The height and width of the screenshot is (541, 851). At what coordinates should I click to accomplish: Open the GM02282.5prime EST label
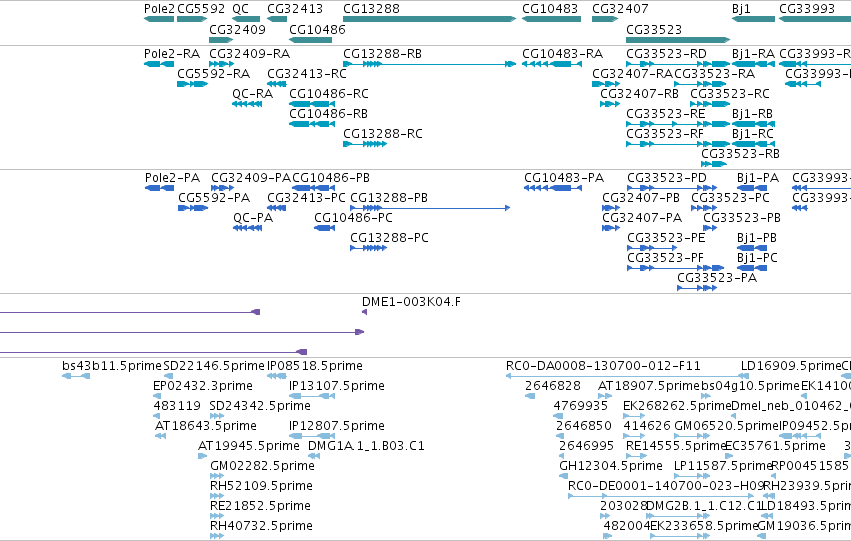[x=262, y=467]
